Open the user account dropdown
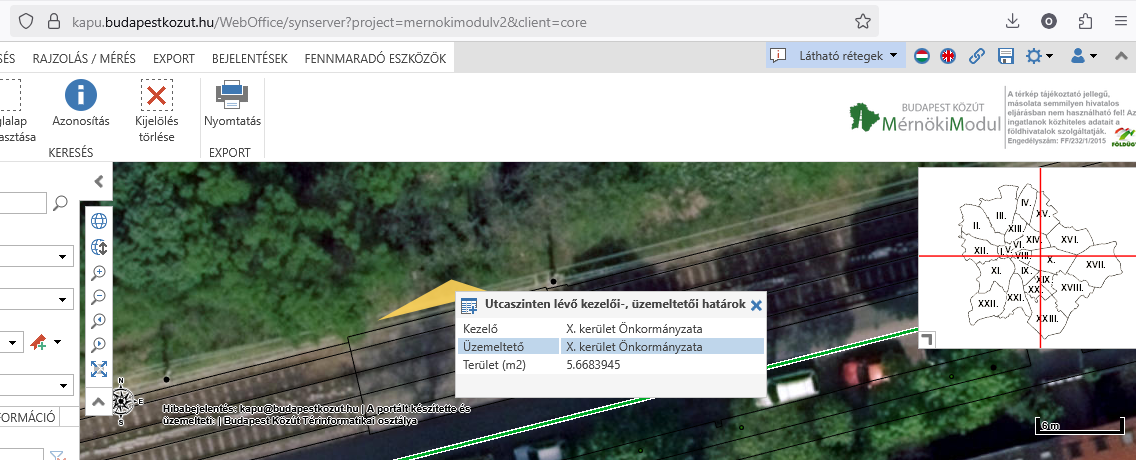The height and width of the screenshot is (460, 1136). click(1084, 56)
